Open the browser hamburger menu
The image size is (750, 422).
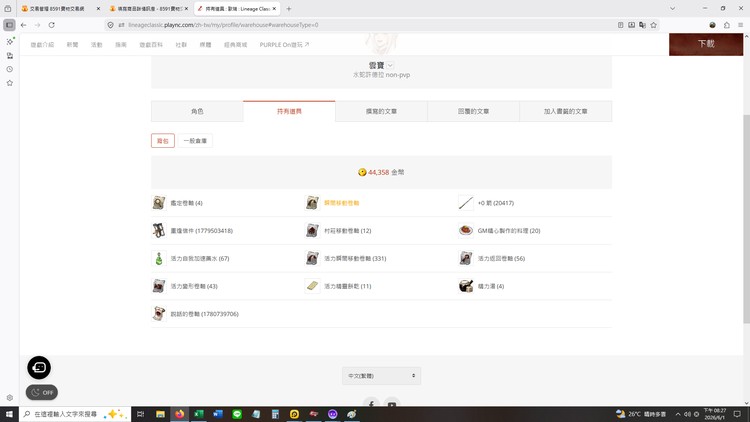(740, 25)
